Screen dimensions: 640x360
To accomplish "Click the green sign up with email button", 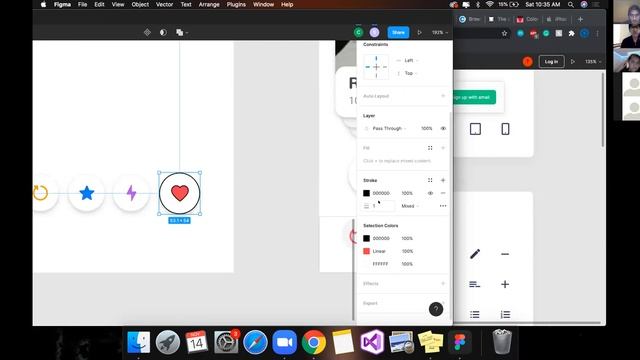I will click(475, 97).
